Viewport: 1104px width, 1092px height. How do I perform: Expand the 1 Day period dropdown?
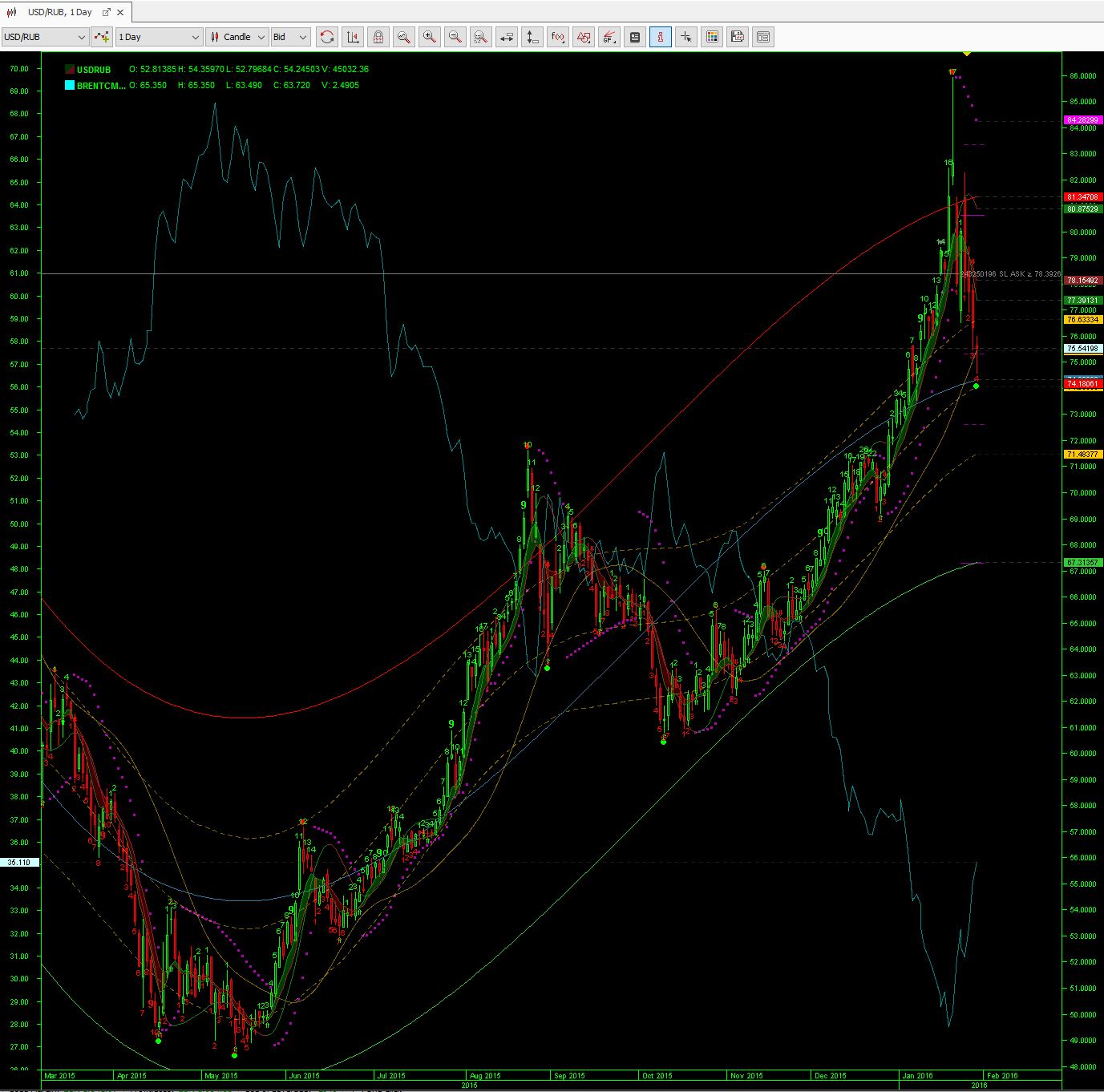coord(159,37)
